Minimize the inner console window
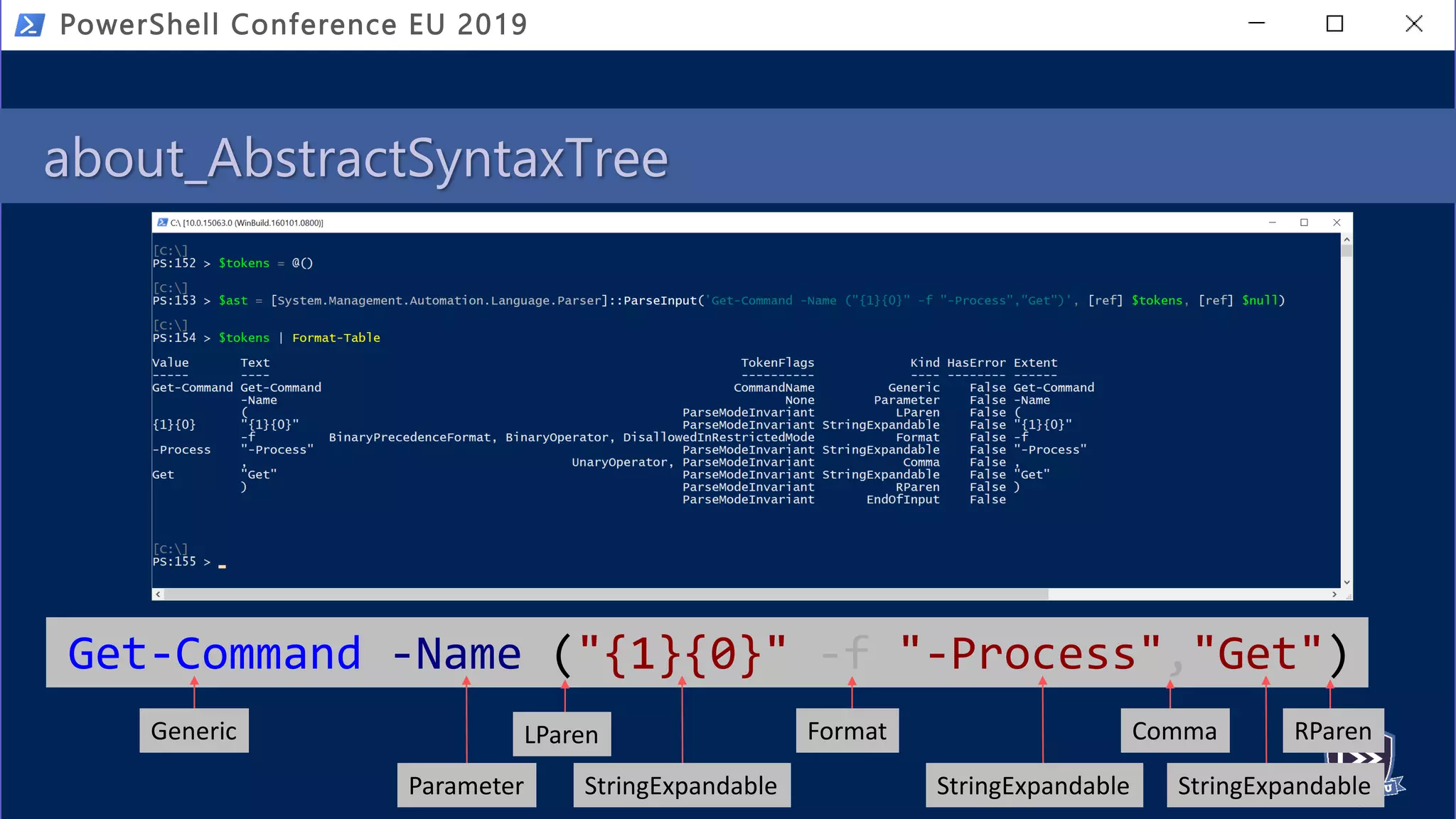Viewport: 1456px width, 819px height. 1273,223
